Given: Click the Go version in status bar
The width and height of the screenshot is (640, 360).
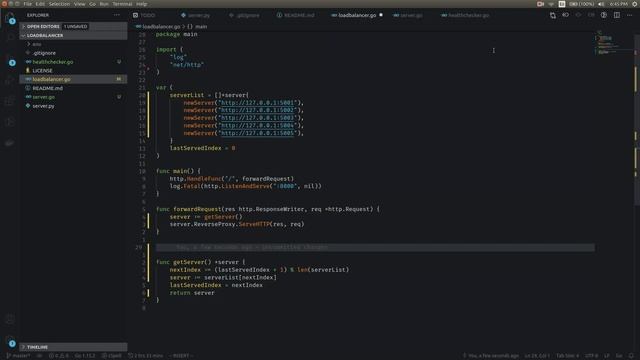Looking at the screenshot, I should (85, 356).
